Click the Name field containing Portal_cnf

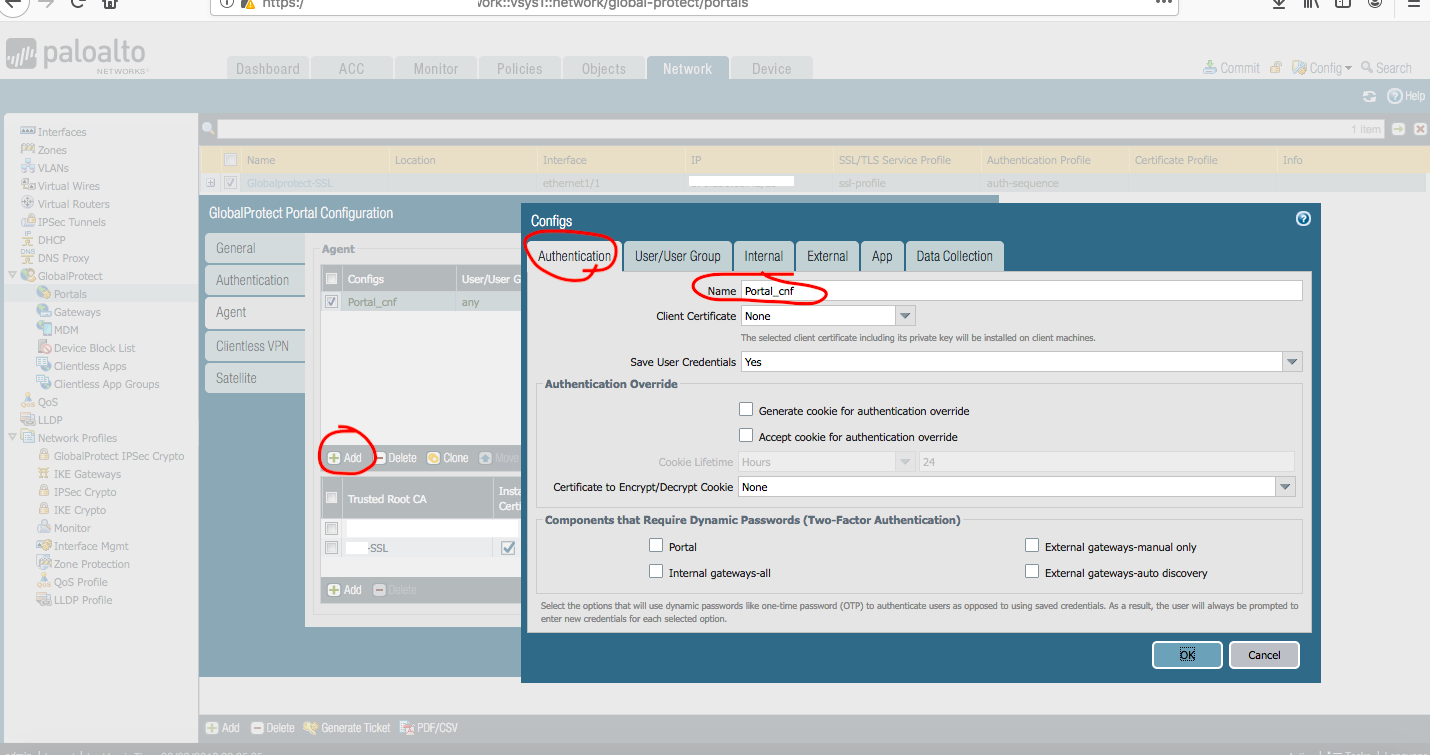1020,291
